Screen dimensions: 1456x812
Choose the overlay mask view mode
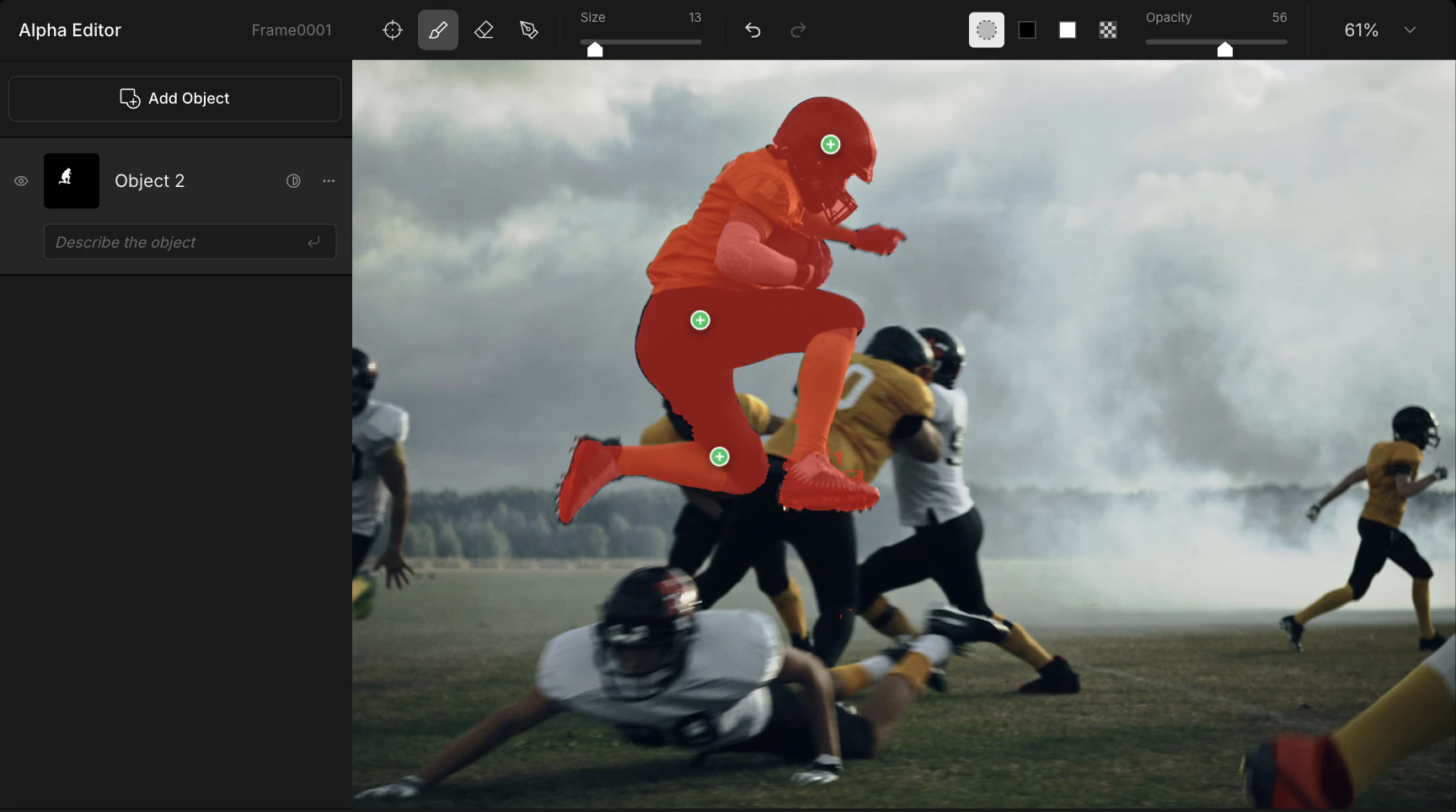coord(987,30)
